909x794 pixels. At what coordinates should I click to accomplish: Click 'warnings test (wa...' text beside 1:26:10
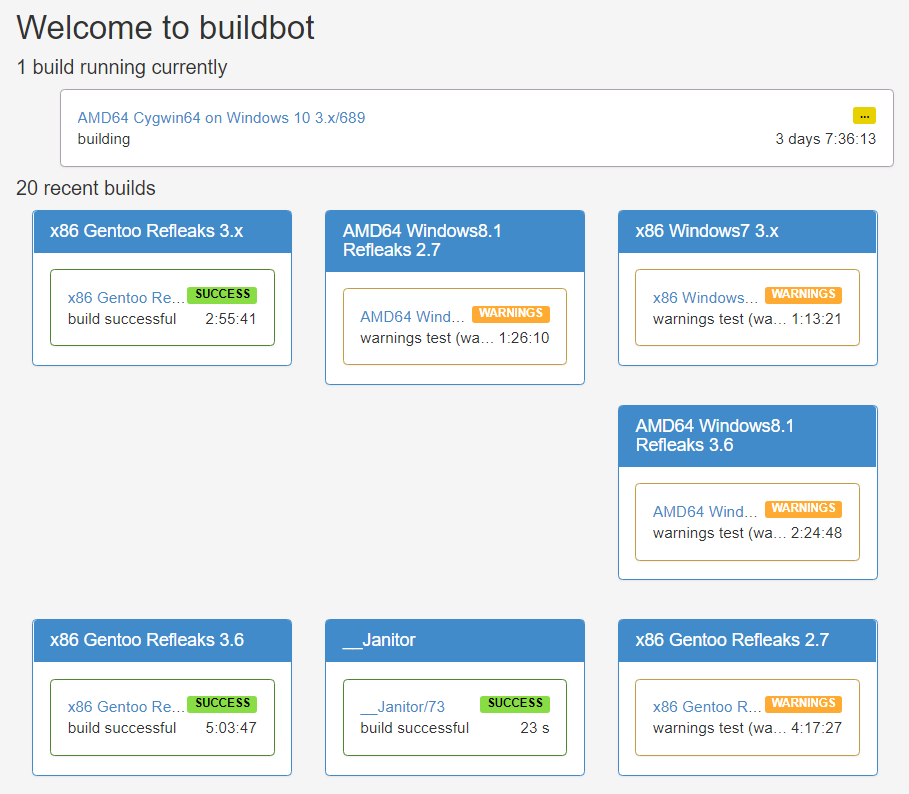tap(427, 338)
